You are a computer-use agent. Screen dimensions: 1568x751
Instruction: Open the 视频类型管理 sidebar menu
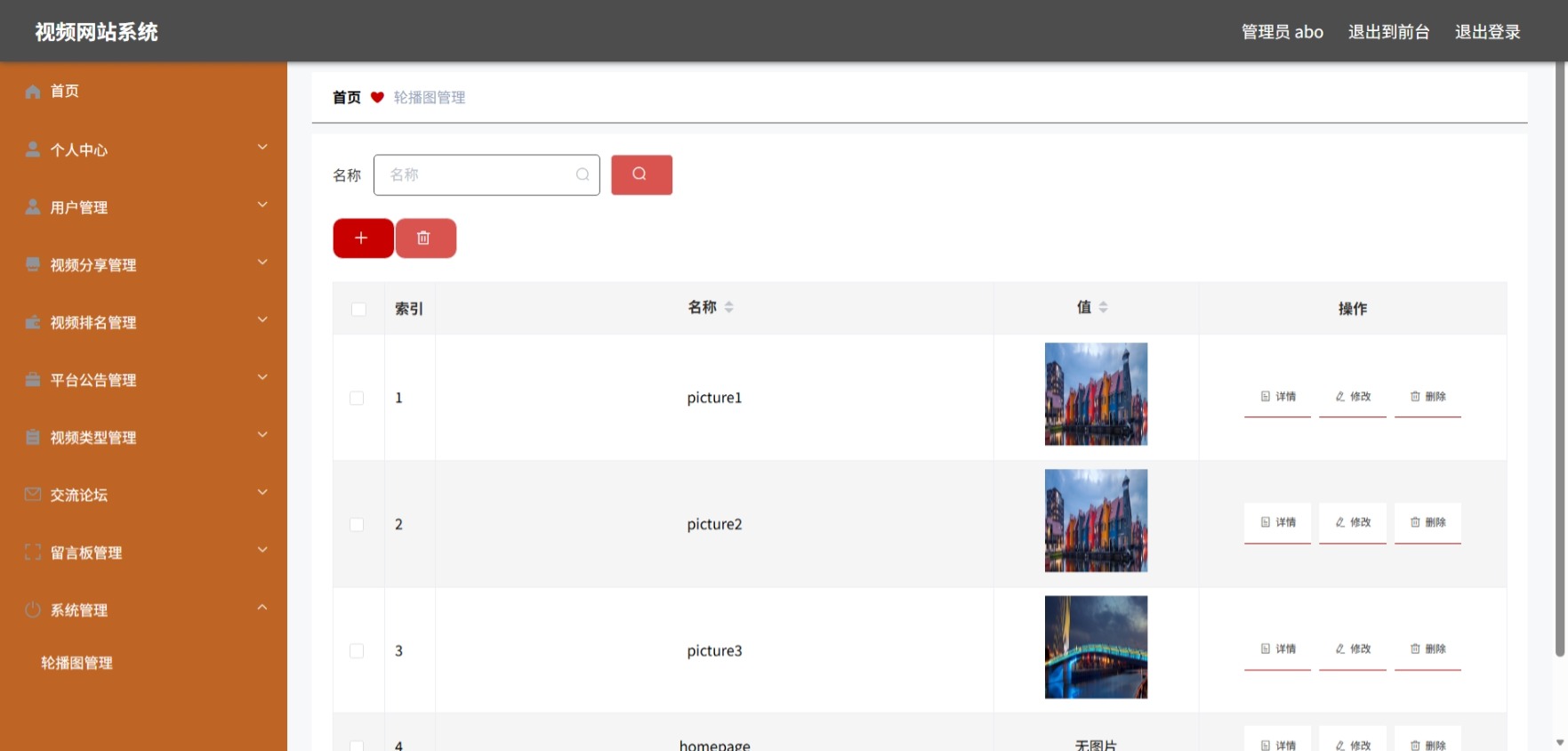pos(143,437)
